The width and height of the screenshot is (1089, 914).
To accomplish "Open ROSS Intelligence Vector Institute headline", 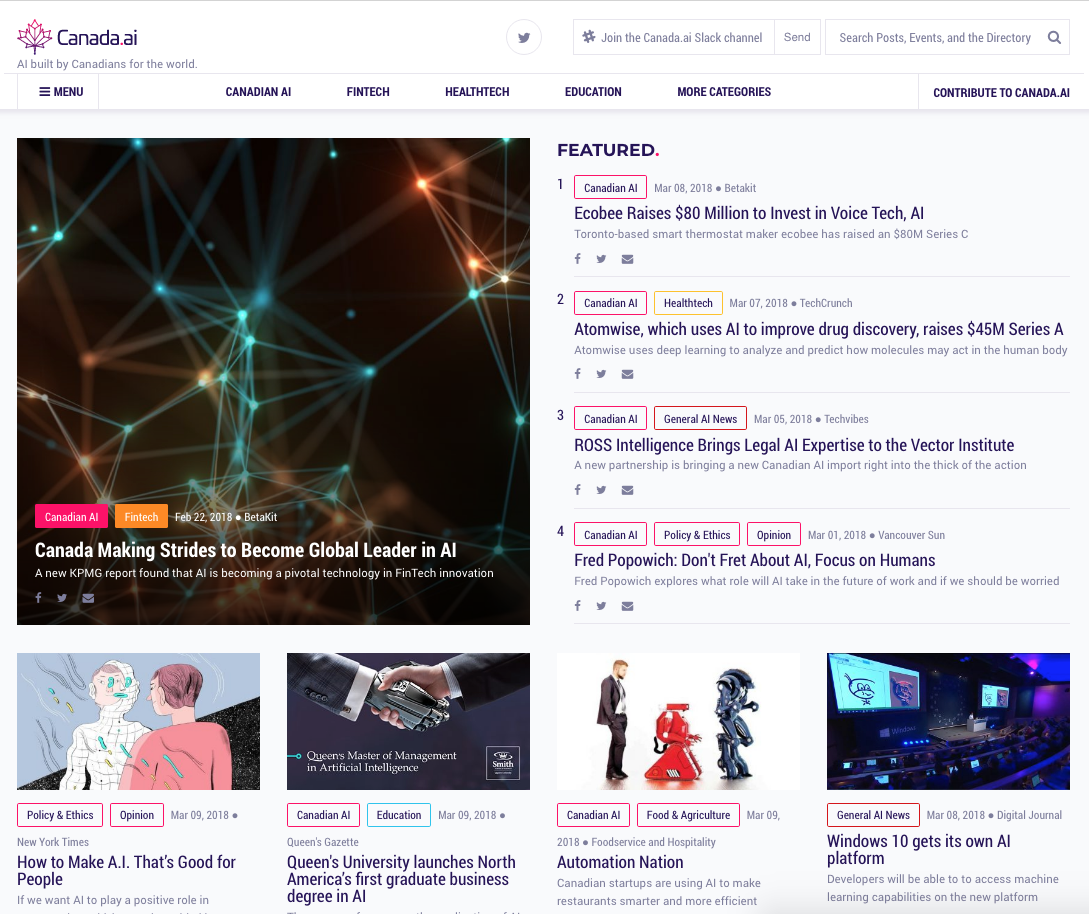I will point(794,445).
